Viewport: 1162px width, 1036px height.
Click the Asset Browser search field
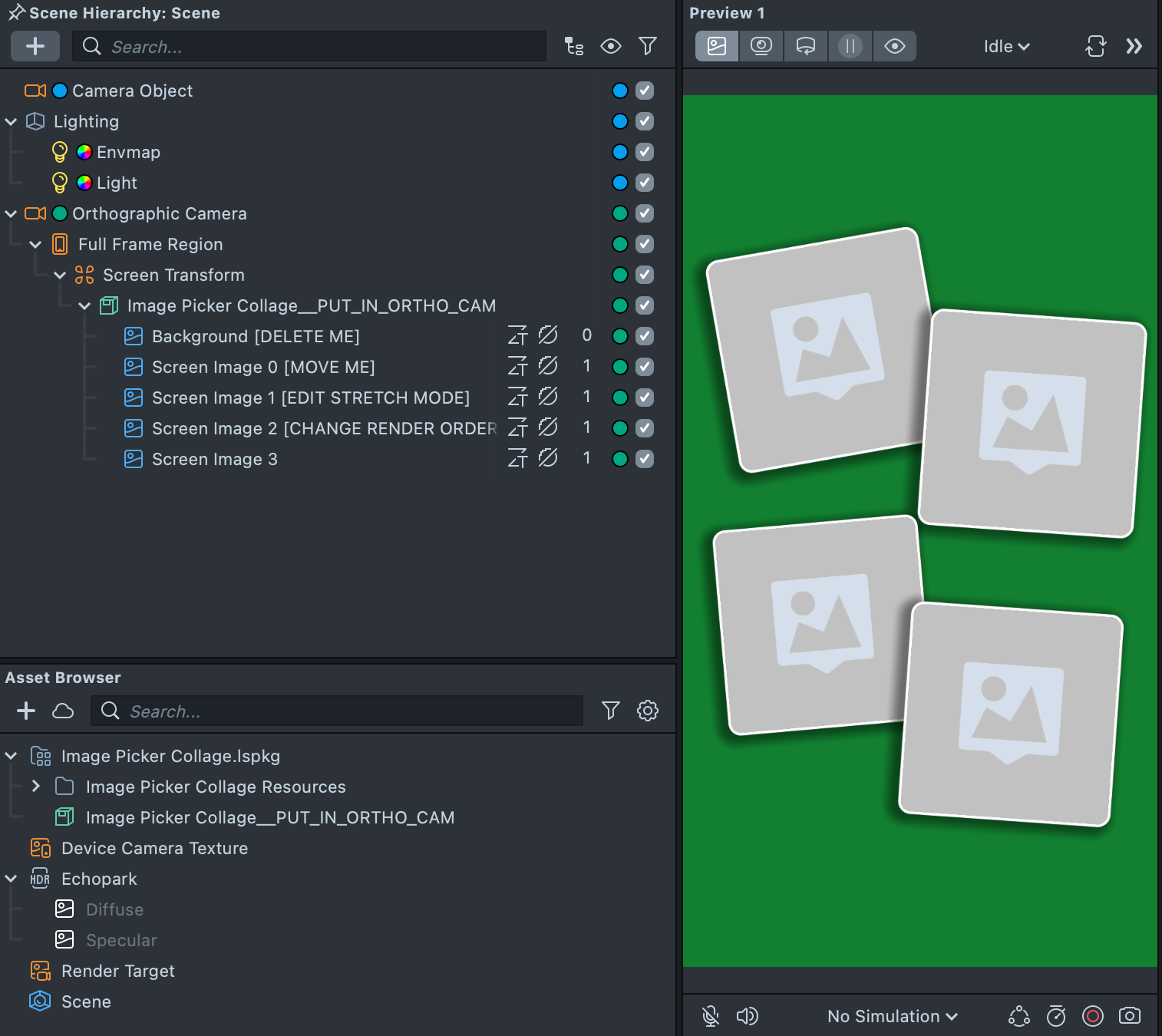[x=338, y=711]
